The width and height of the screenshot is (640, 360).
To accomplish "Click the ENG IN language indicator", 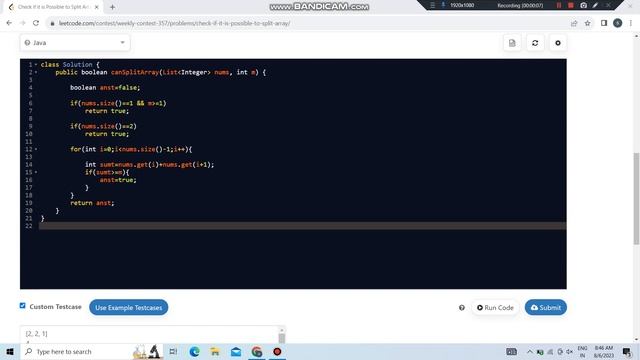I will click(x=582, y=351).
